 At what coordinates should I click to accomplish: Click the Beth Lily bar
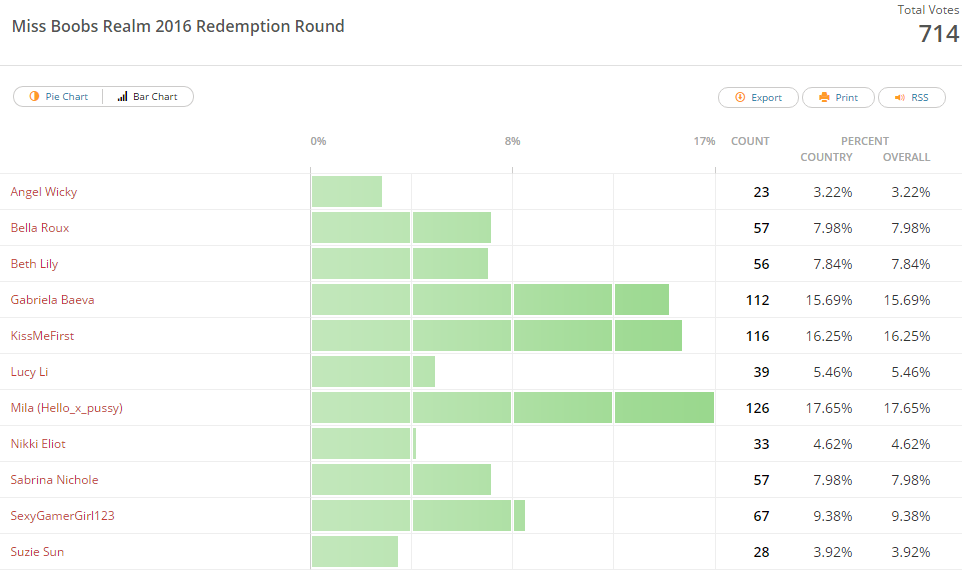tap(400, 264)
